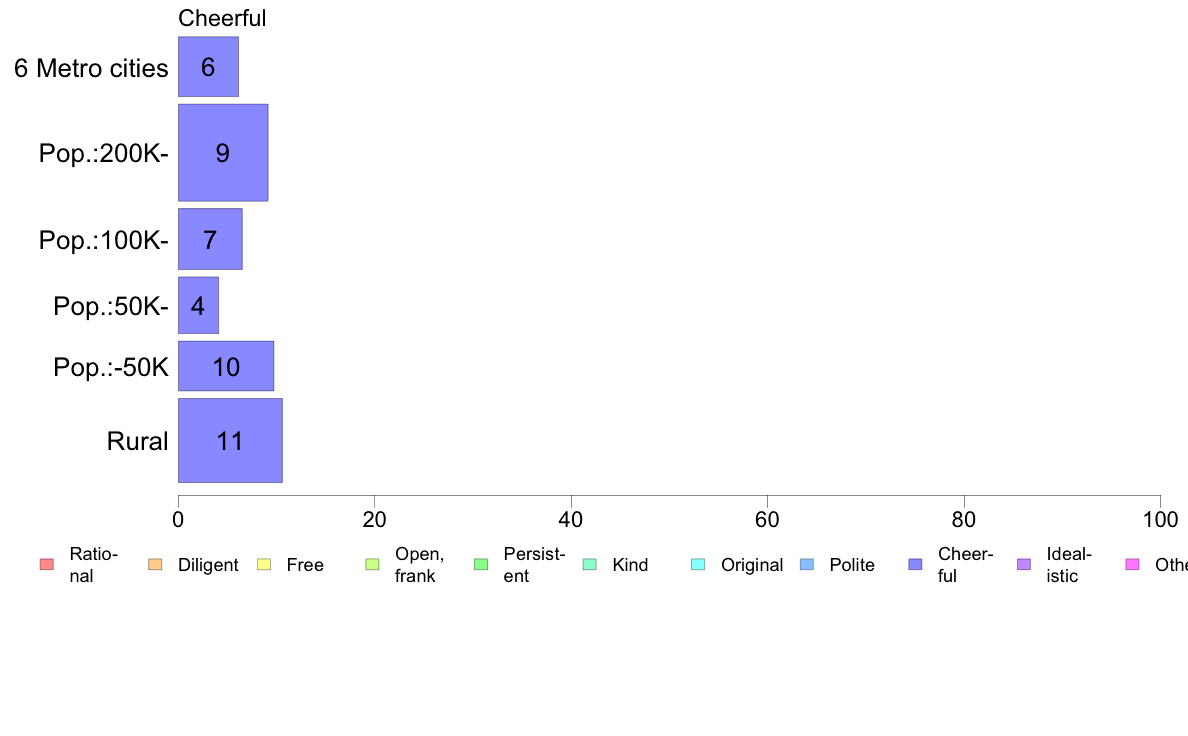
Task: Select the Cheerful legend swatch
Action: tap(915, 565)
